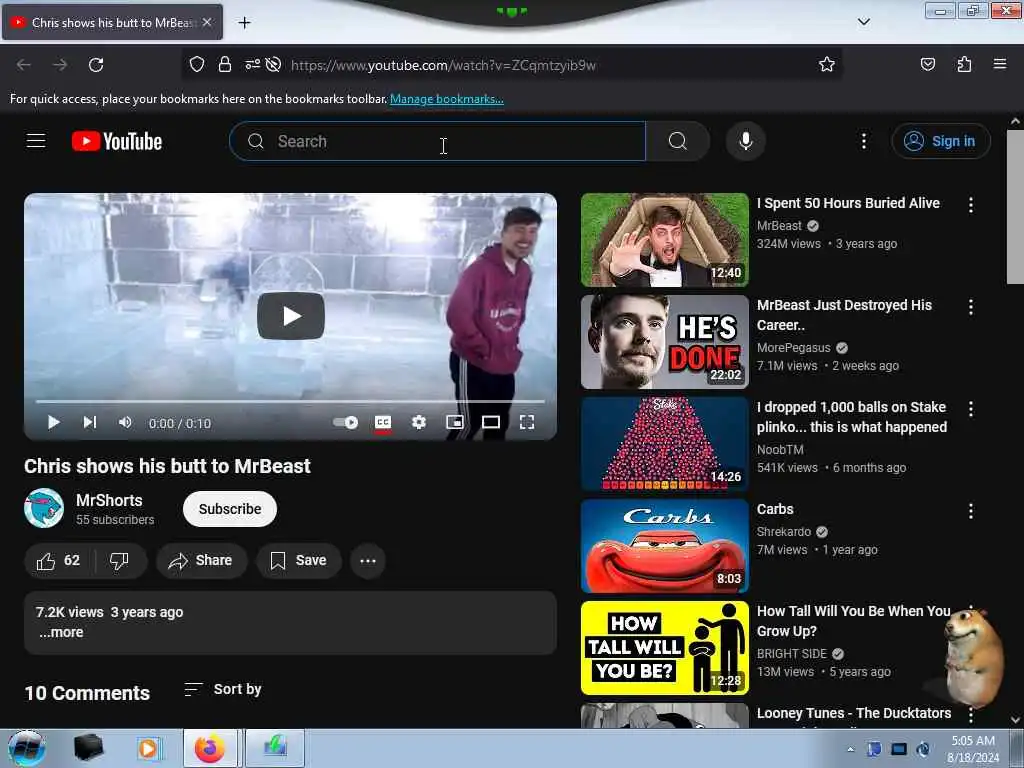Click in the YouTube Search field

[x=438, y=141]
